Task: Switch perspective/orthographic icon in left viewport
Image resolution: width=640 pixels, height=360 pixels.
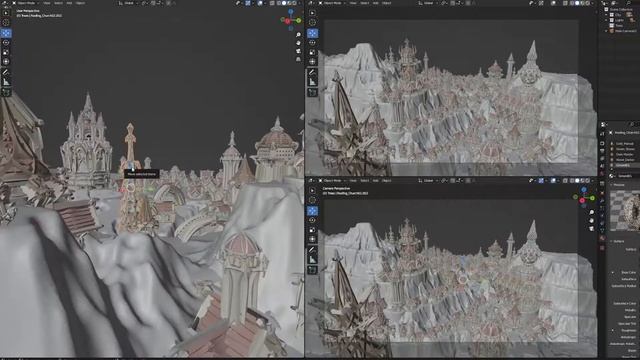Action: (x=298, y=59)
